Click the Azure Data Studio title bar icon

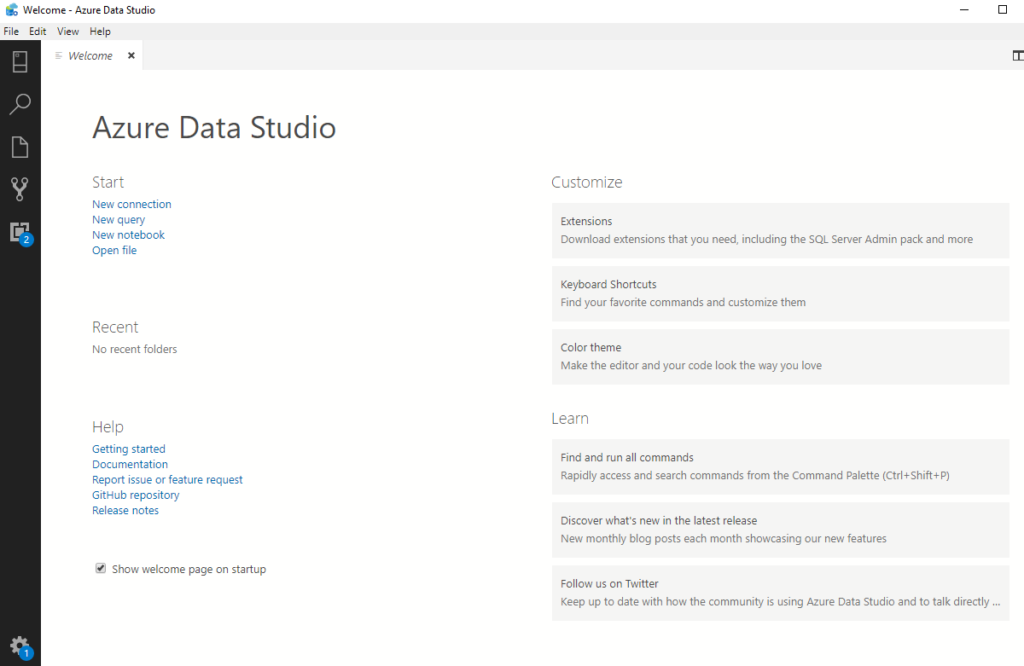tap(10, 9)
